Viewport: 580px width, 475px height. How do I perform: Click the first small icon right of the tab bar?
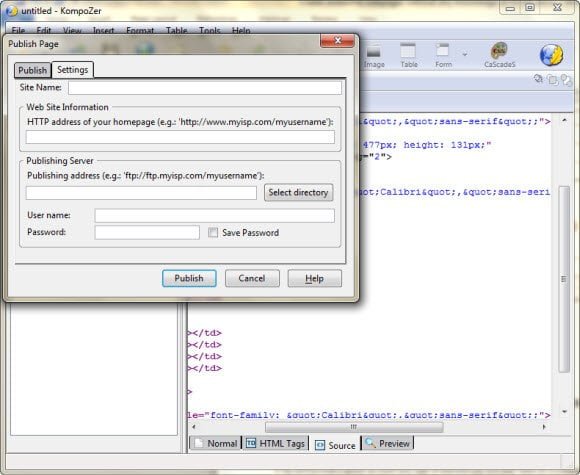538,79
